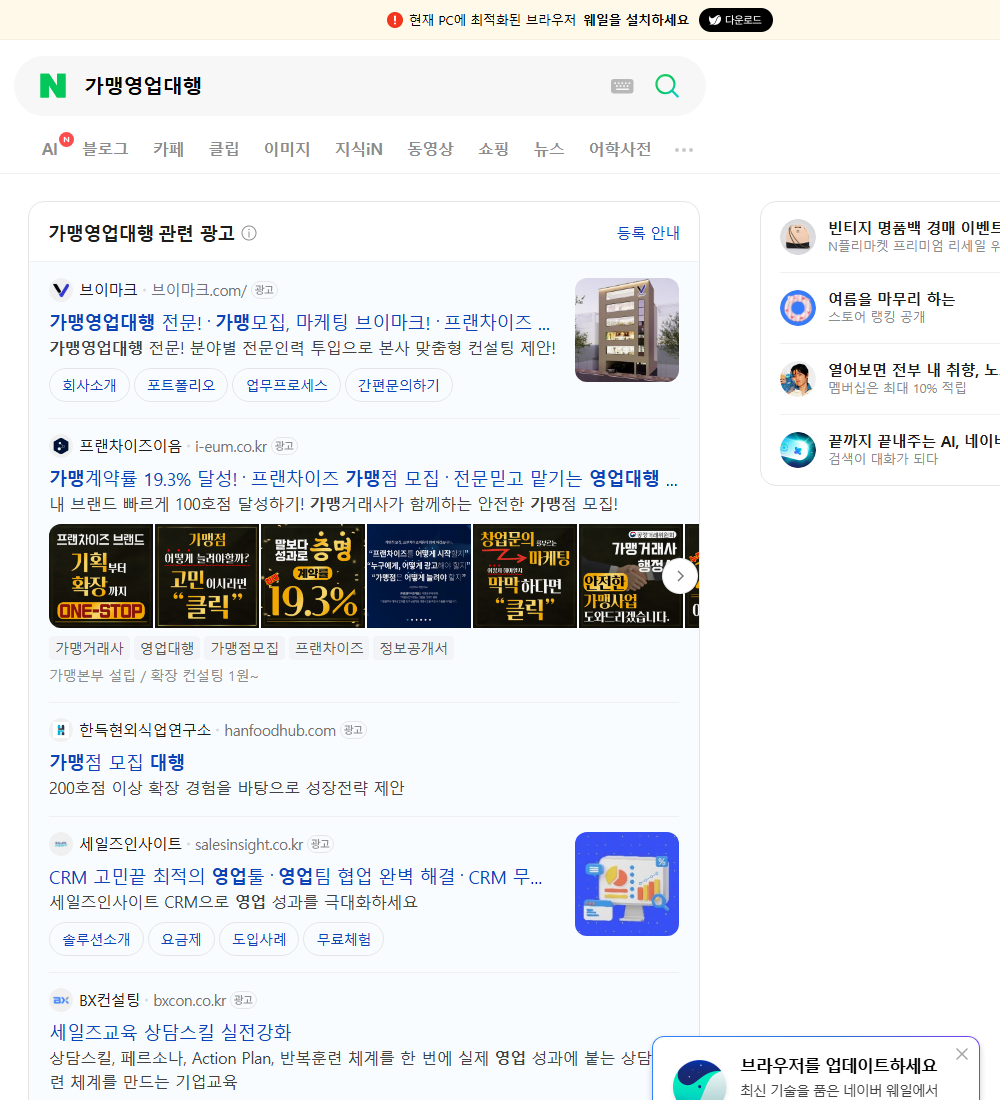Switch to the 뉴스 tab

[x=549, y=149]
